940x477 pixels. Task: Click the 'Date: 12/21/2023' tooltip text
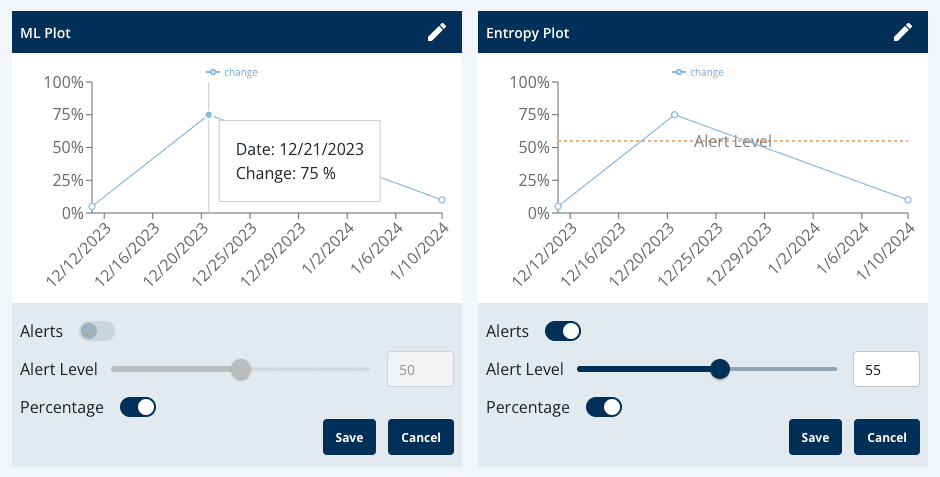(x=300, y=149)
